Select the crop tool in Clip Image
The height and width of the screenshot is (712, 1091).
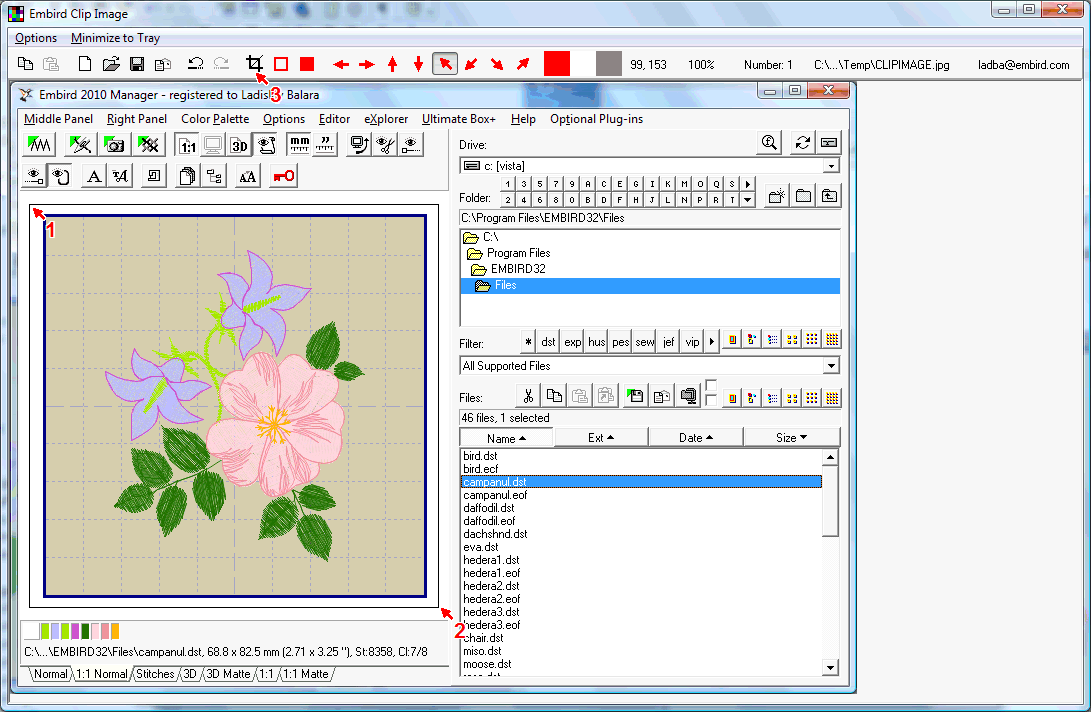255,64
